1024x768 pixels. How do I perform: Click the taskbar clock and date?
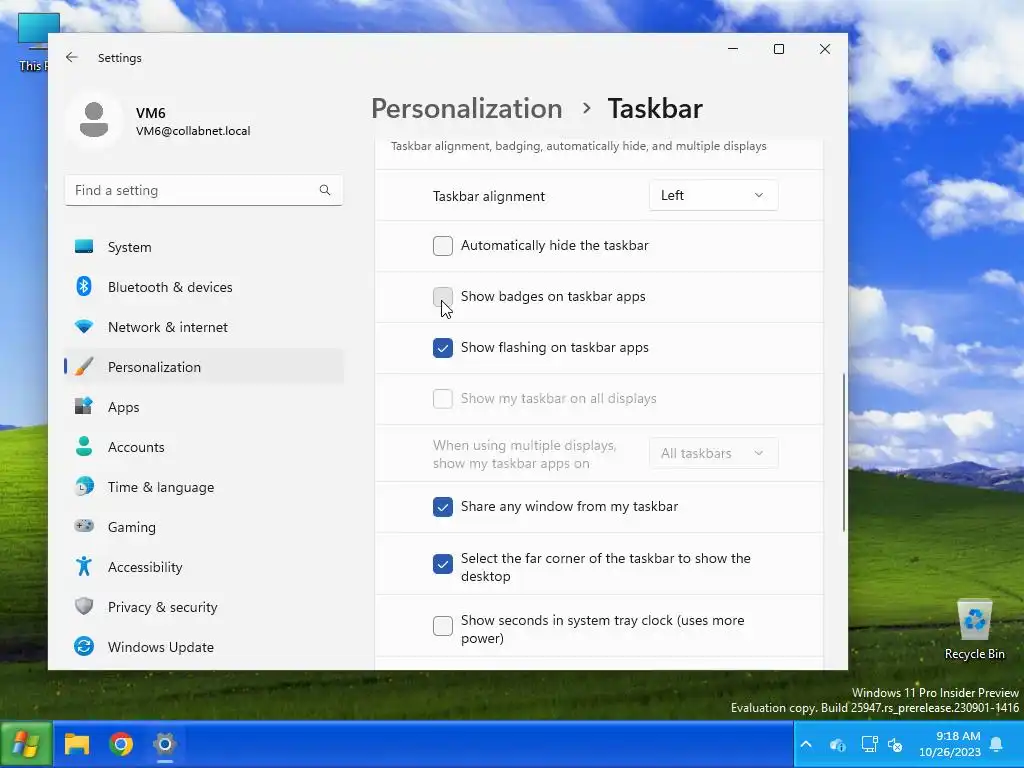[950, 744]
